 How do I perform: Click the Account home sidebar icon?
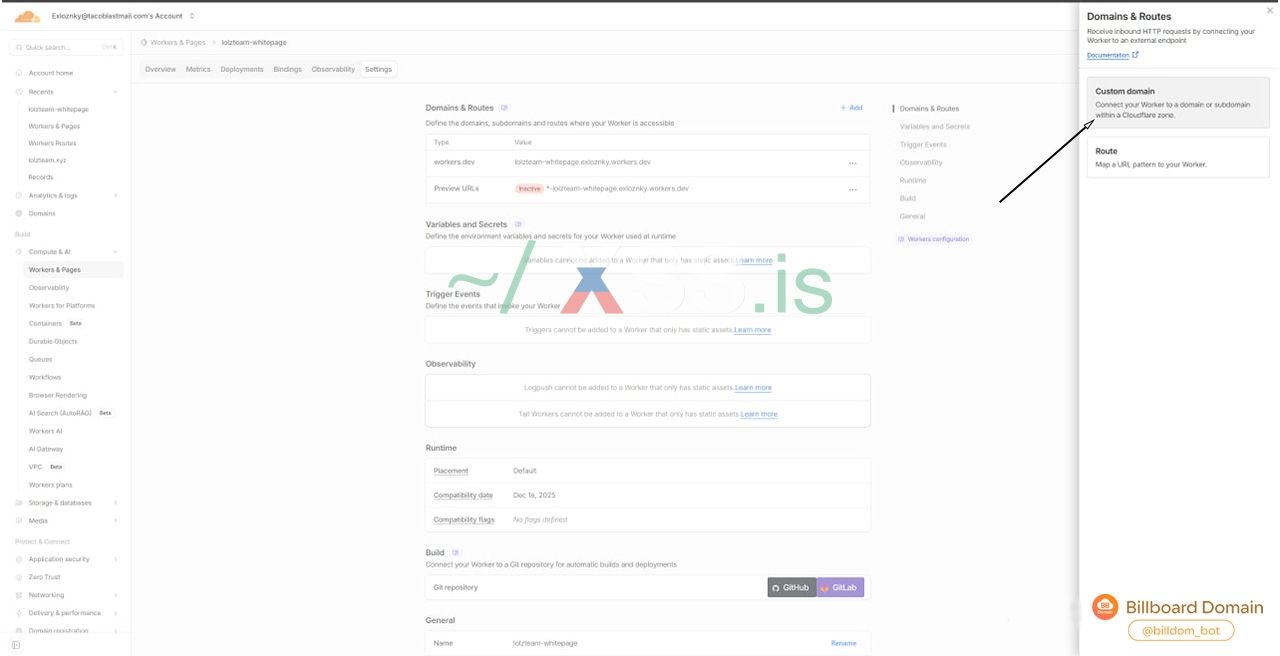point(19,73)
